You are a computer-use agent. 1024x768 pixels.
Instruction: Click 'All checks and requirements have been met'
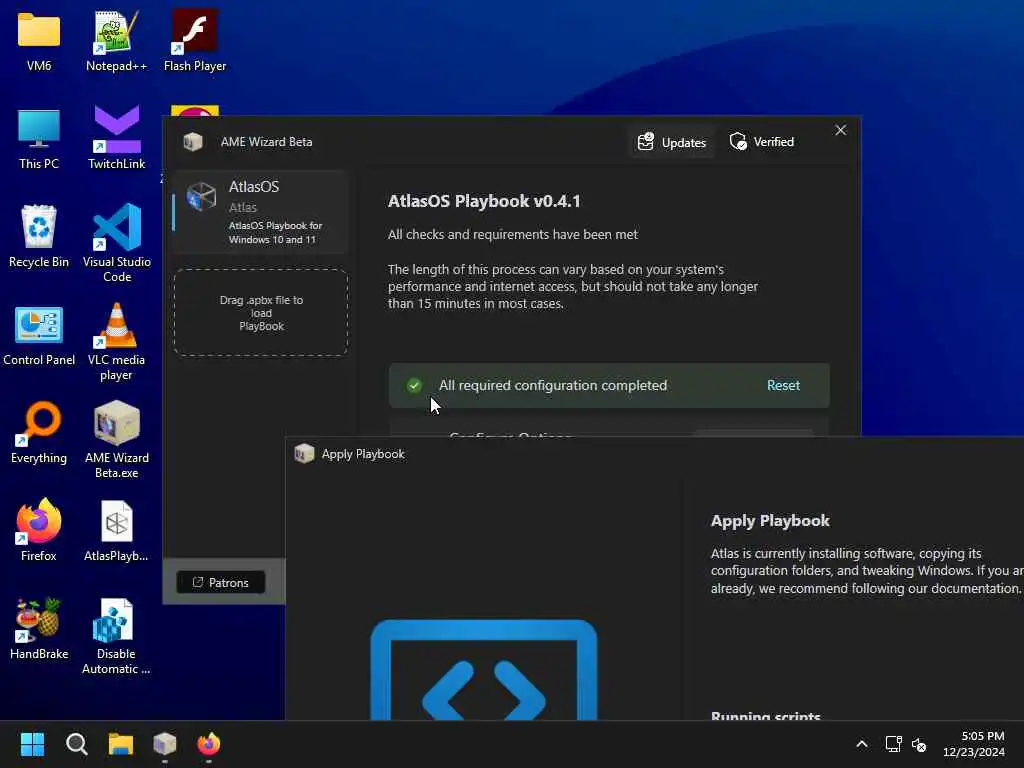pos(513,234)
